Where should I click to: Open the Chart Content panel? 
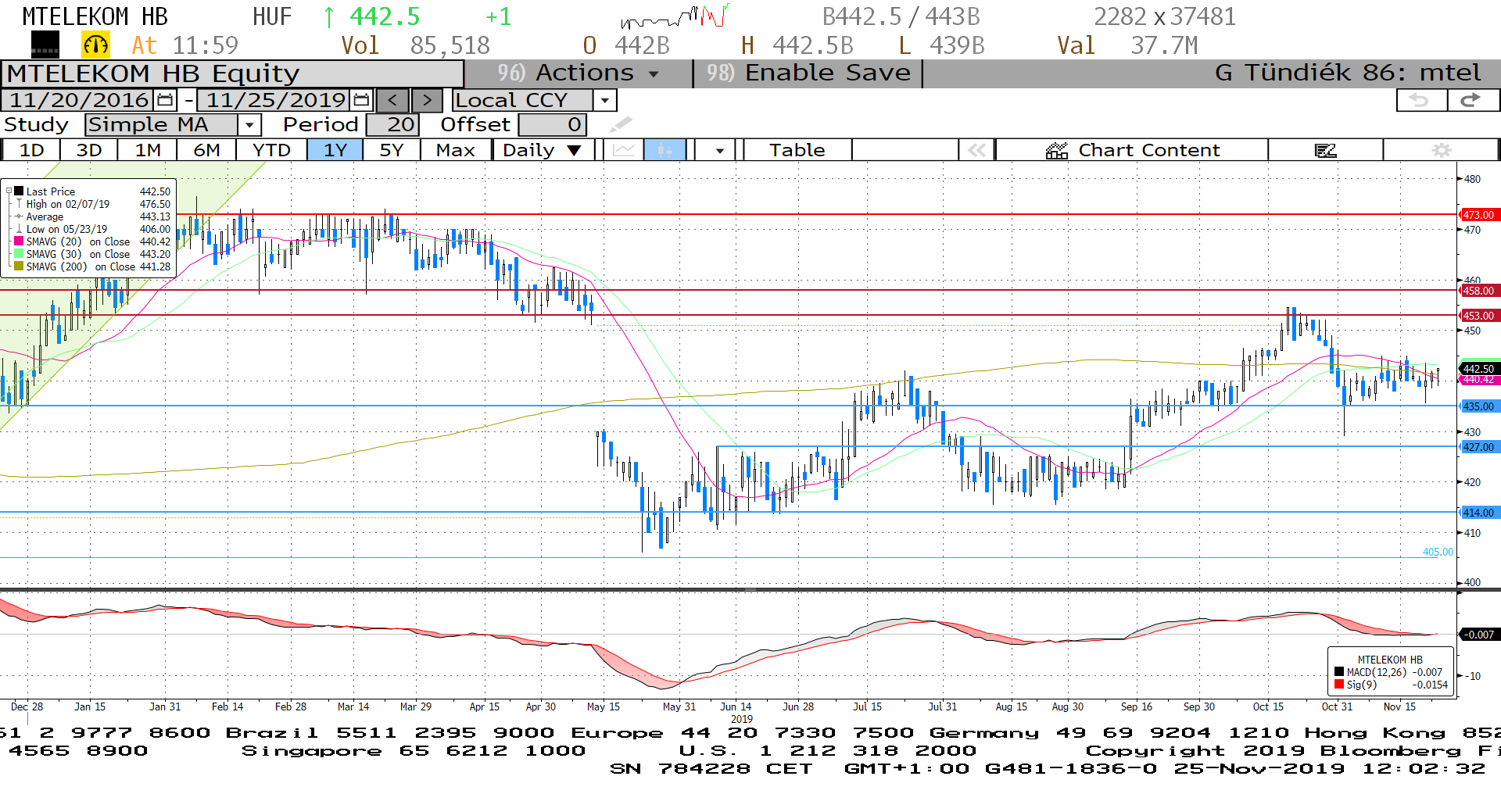[1132, 150]
